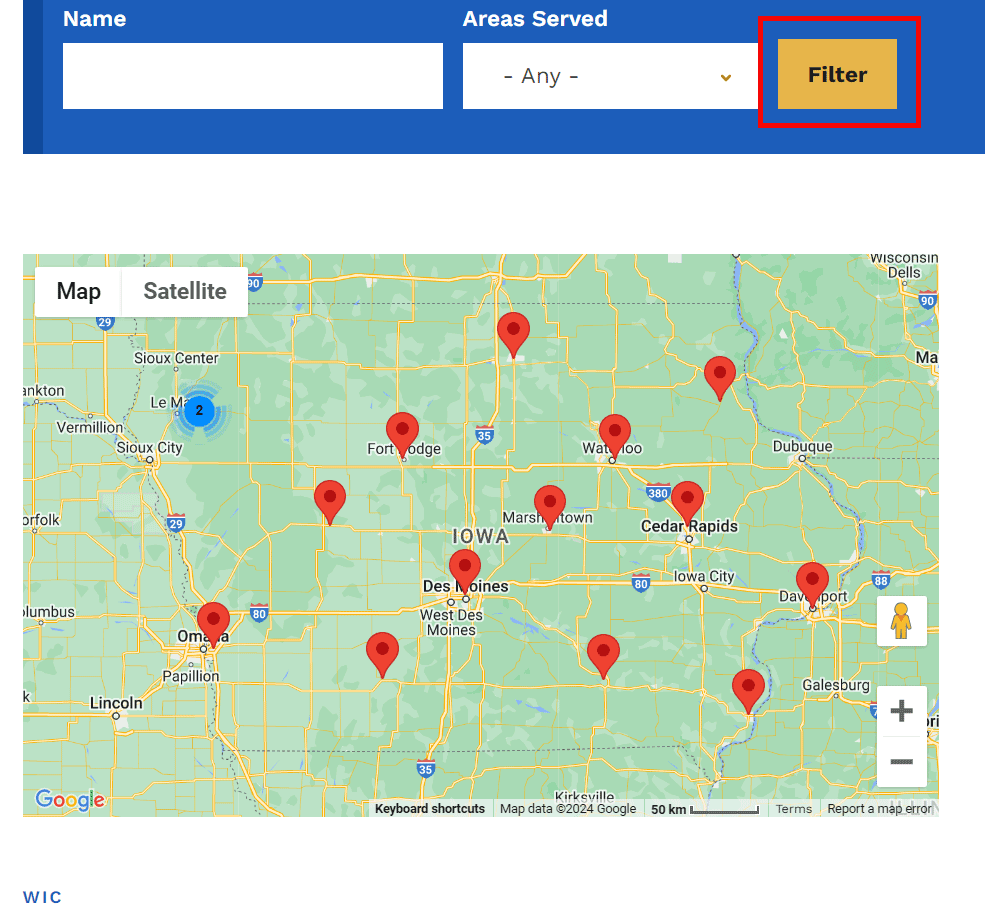985x907 pixels.
Task: Click the Sioux City map label
Action: (150, 448)
